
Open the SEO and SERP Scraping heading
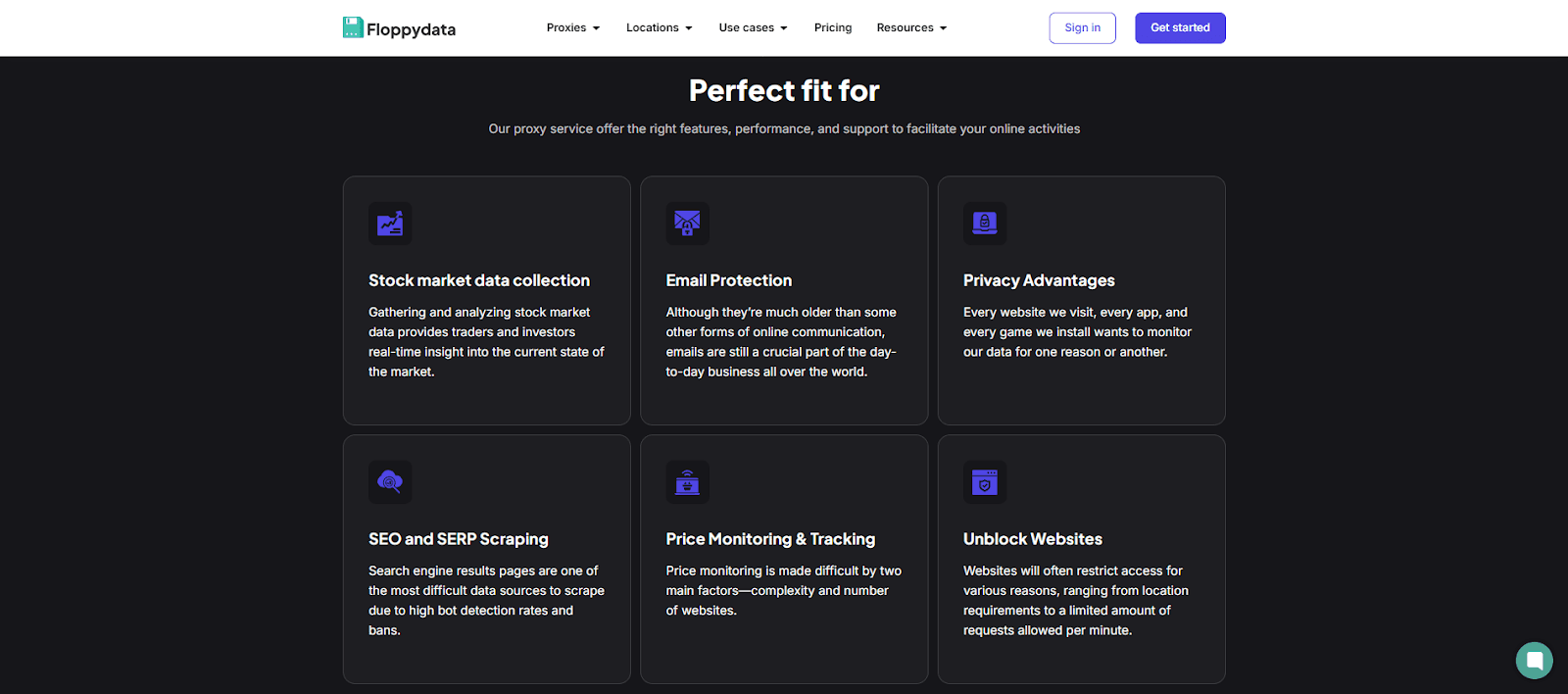tap(459, 539)
